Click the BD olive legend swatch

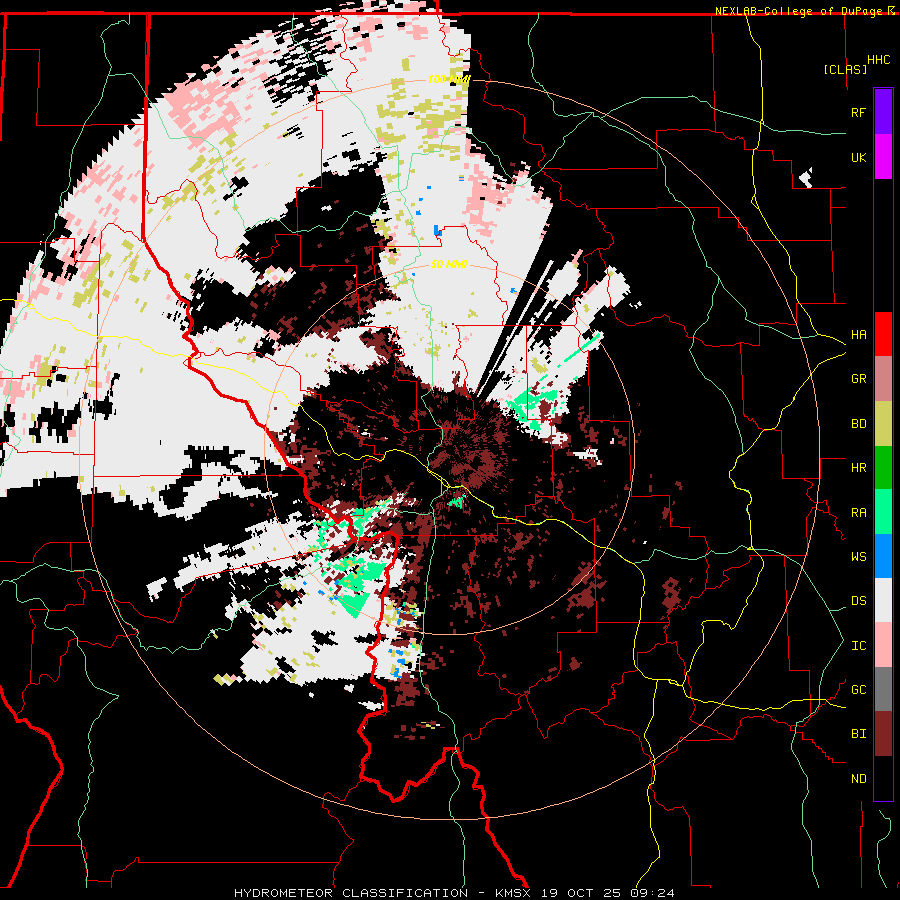coord(883,423)
